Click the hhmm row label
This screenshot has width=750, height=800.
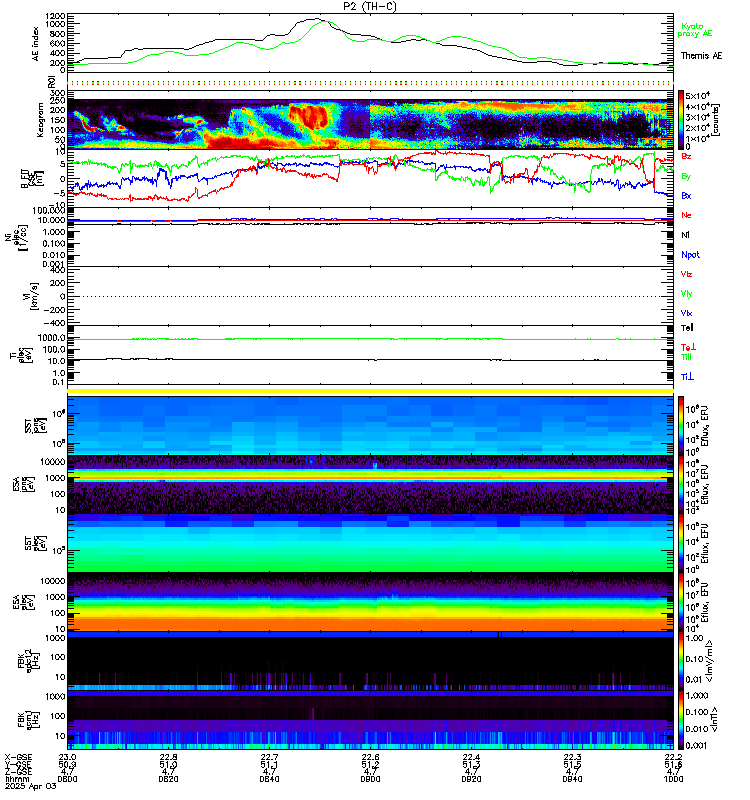(x=16, y=779)
